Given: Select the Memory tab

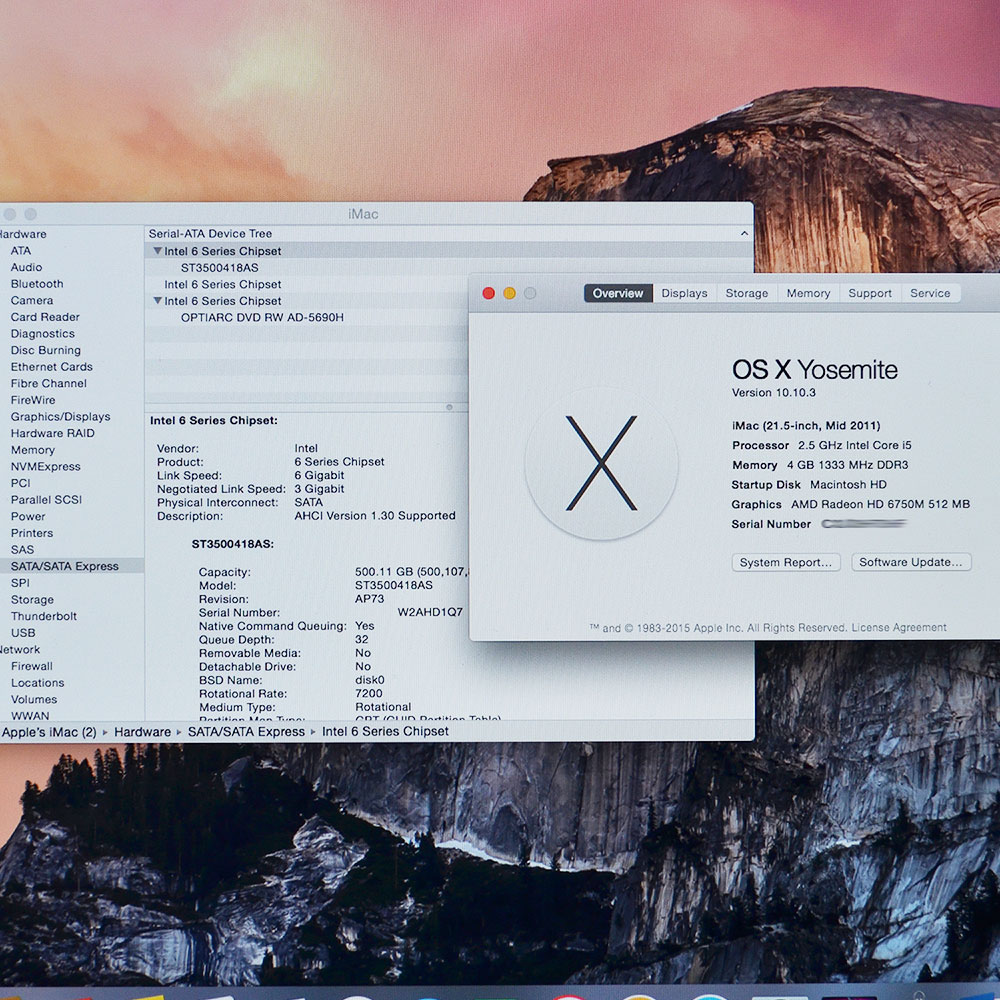Looking at the screenshot, I should (808, 293).
